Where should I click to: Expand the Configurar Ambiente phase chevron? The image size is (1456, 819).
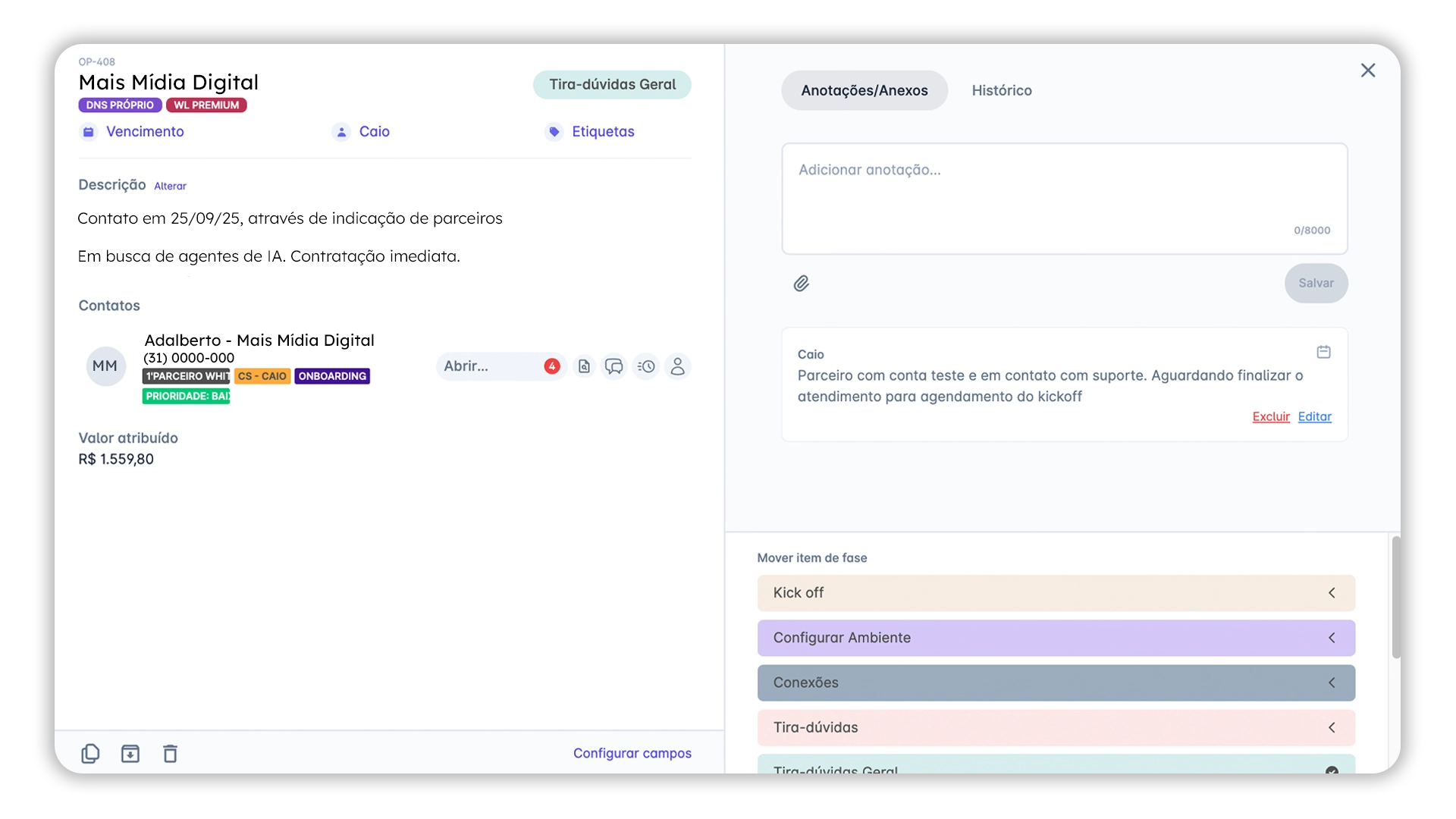[1332, 638]
